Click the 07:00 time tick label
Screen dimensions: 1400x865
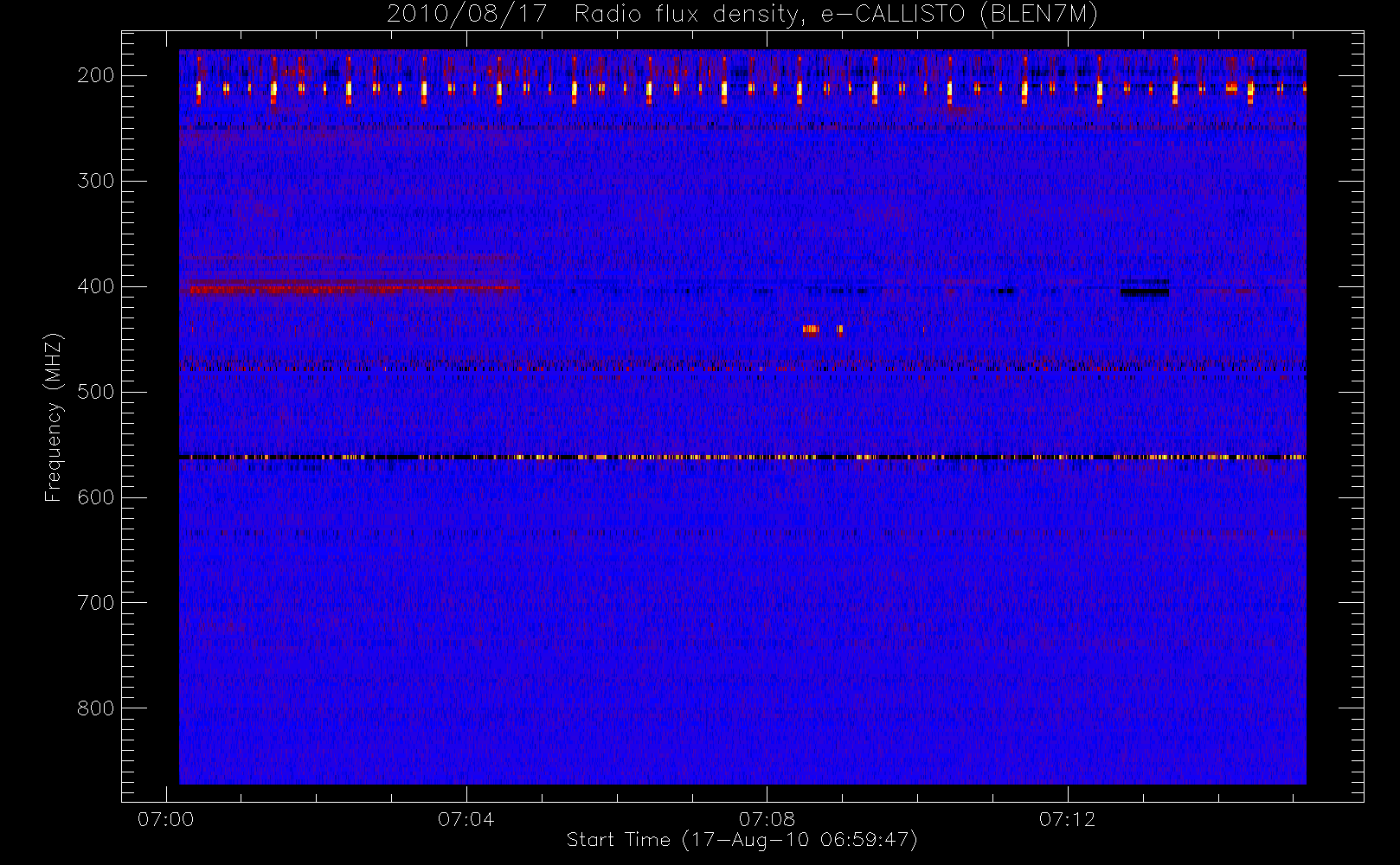165,819
